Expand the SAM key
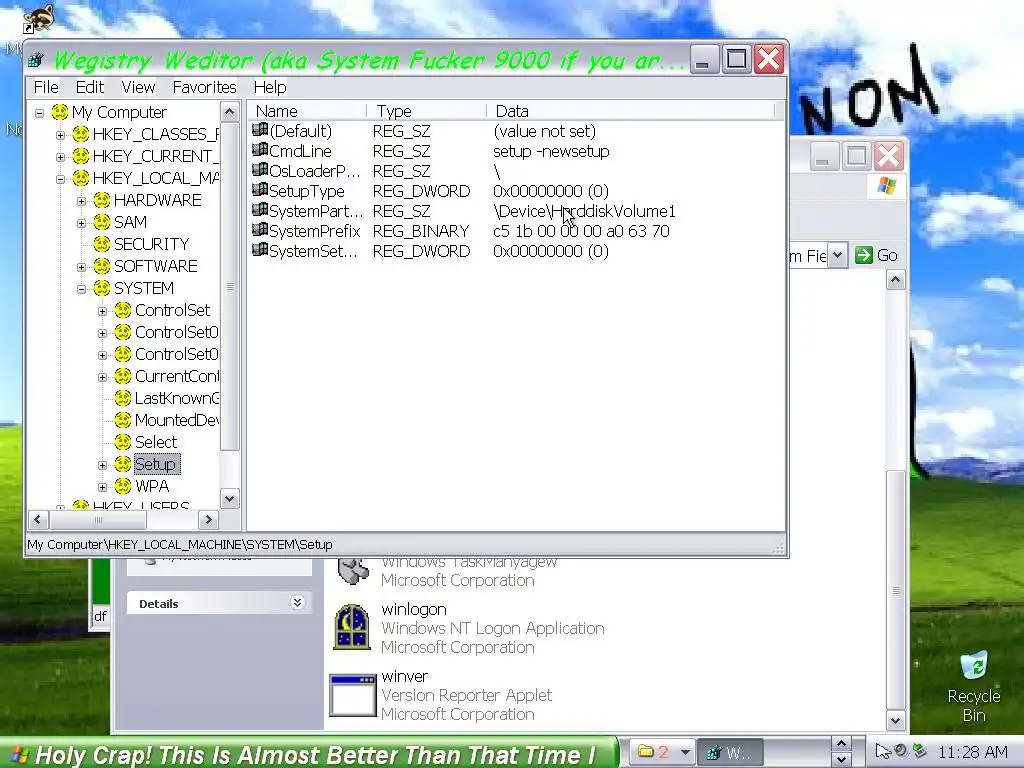Screen dimensions: 1024x768 (82, 223)
